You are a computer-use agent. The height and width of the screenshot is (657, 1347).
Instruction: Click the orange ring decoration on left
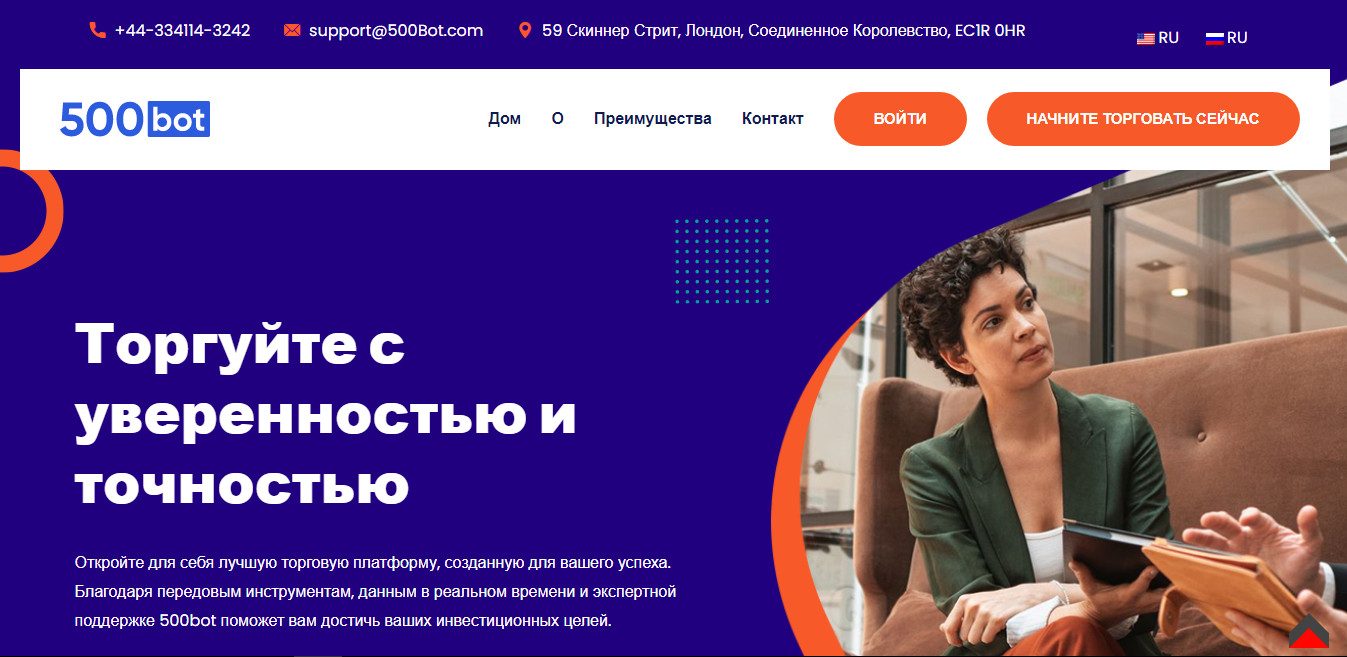(x=27, y=211)
